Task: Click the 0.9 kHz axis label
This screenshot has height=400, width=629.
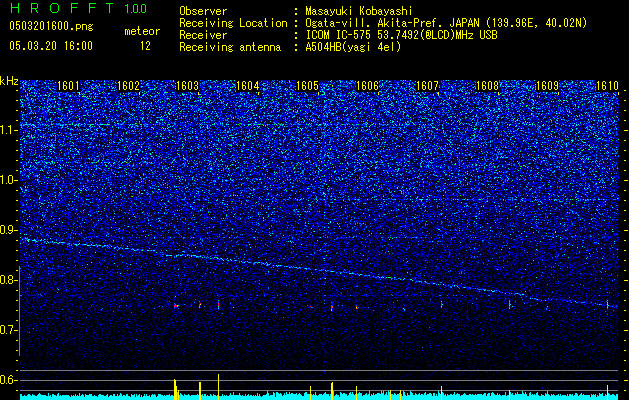Action: (9, 230)
